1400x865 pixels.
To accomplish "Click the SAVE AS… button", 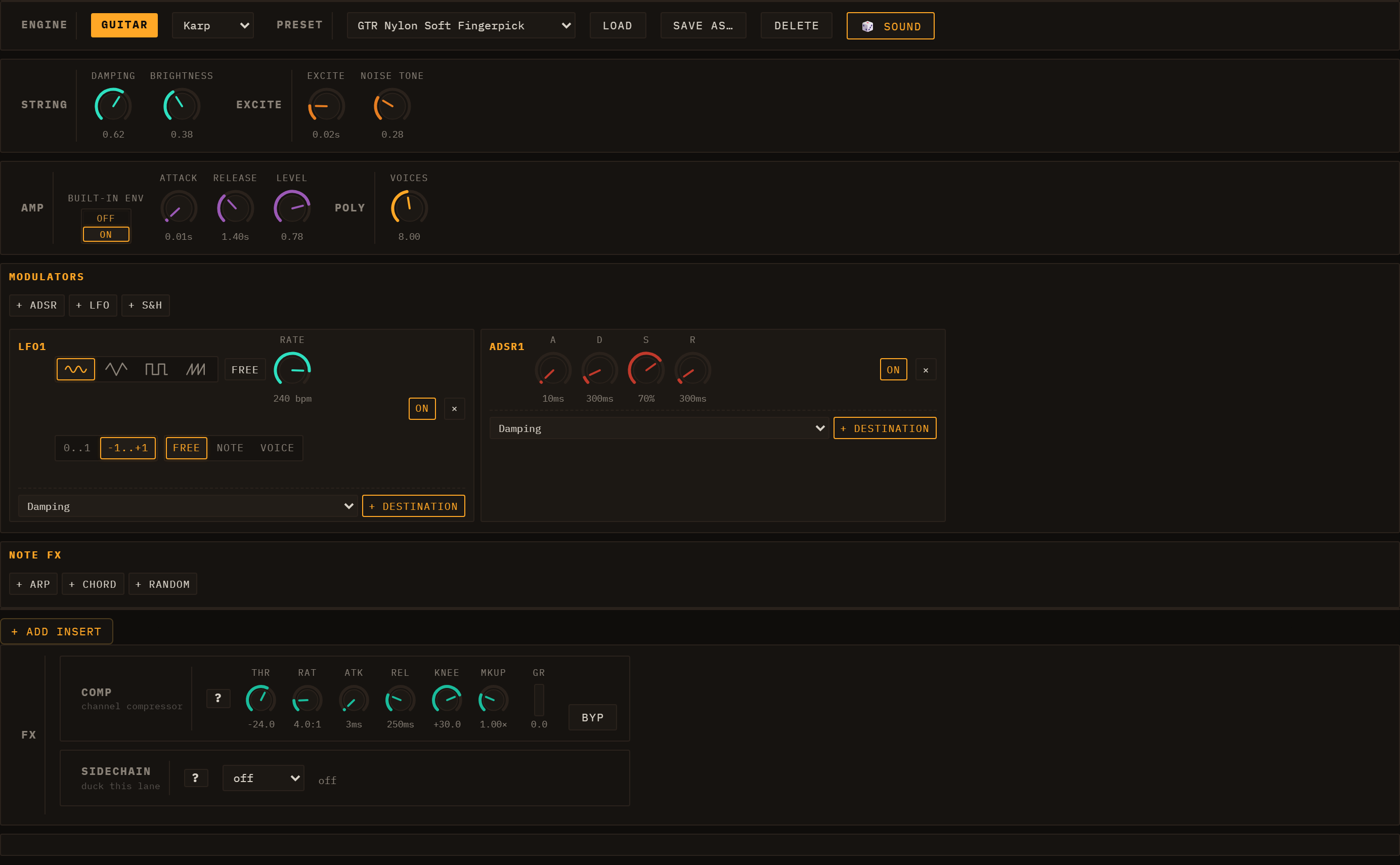I will coord(703,26).
